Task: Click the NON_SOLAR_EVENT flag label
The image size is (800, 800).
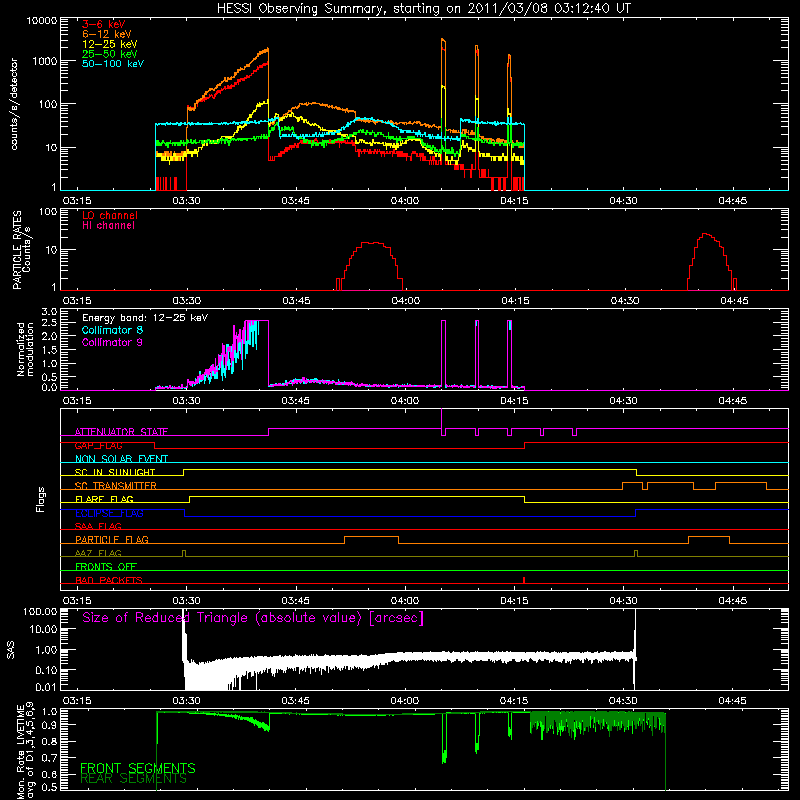Action: pyautogui.click(x=121, y=459)
